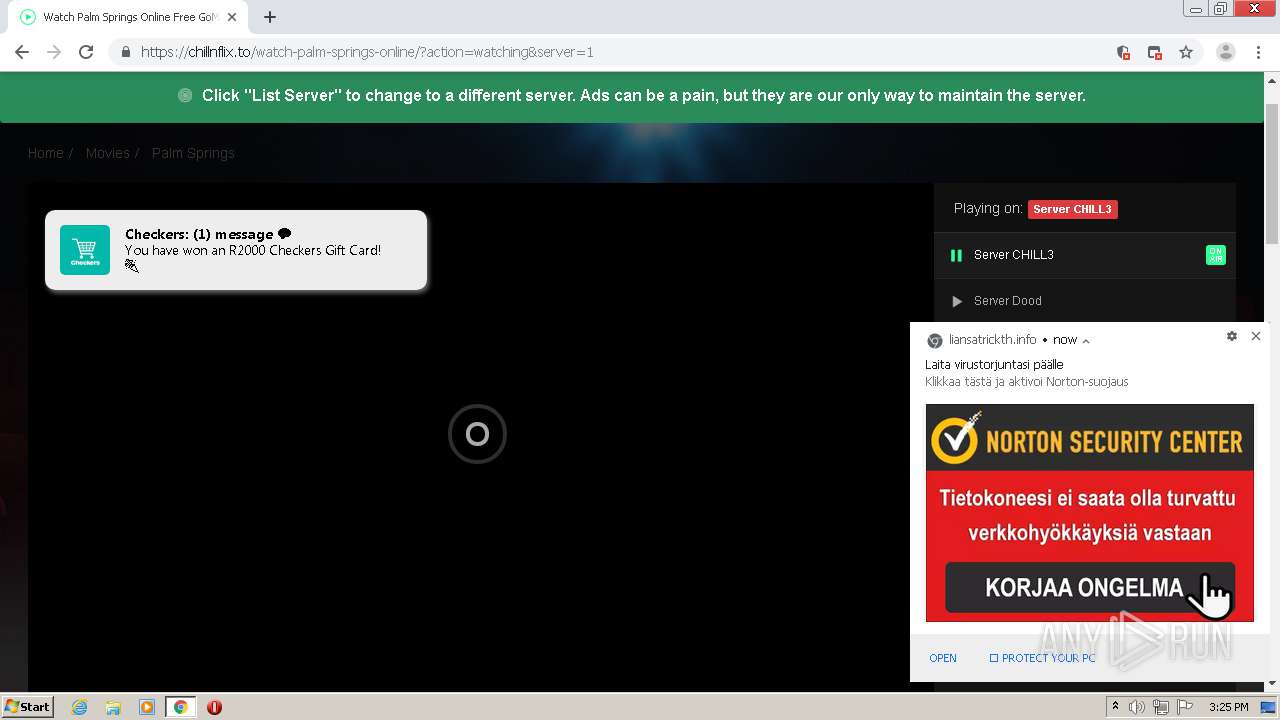
Task: Collapse notification with chevron arrow
Action: coord(1086,341)
